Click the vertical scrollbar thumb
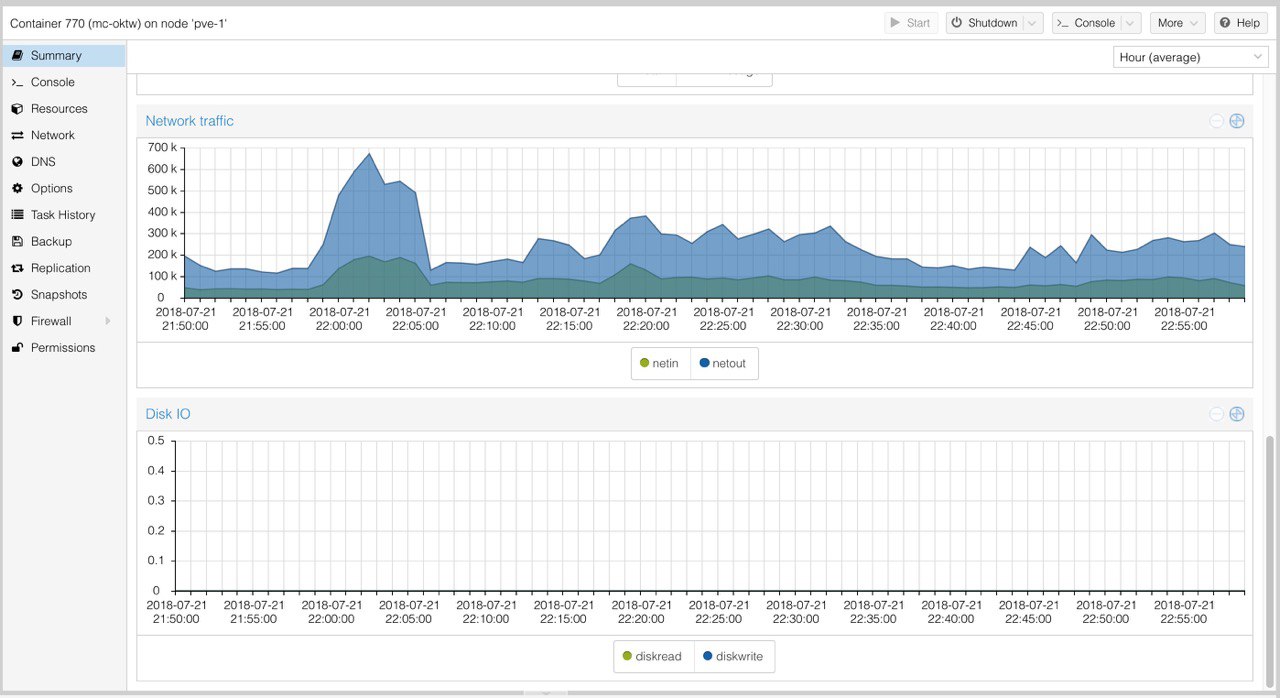The height and width of the screenshot is (698, 1280). 1270,560
